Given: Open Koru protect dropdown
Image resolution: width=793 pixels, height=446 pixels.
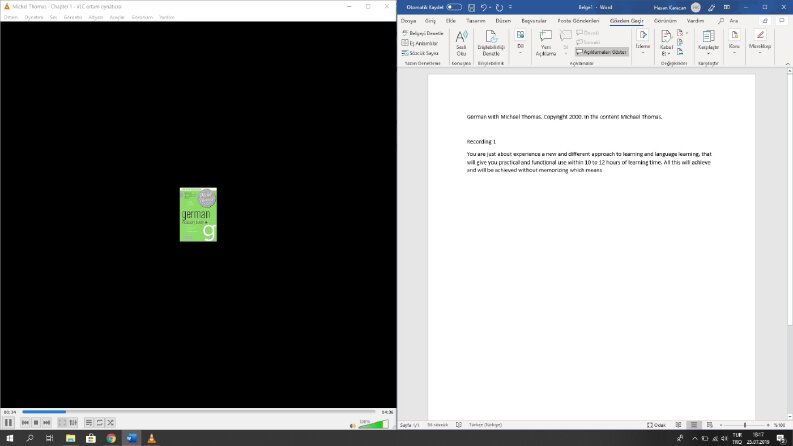Looking at the screenshot, I should click(x=734, y=43).
